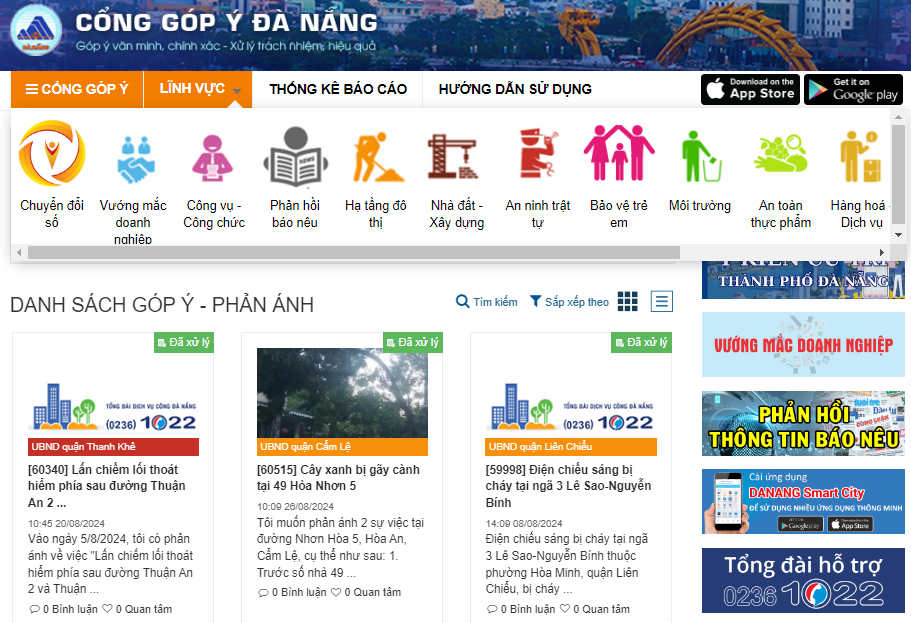Open the Phản hồi thông tin báo nêu banner
Image resolution: width=911 pixels, height=623 pixels.
click(803, 424)
